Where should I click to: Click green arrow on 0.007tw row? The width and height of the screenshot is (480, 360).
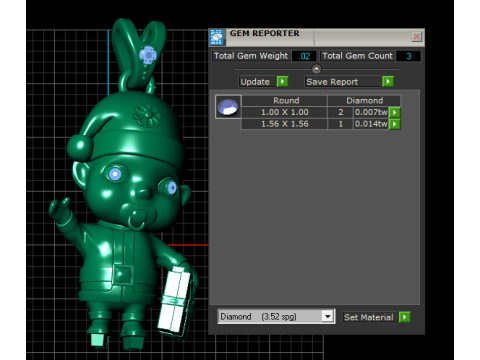click(x=395, y=112)
